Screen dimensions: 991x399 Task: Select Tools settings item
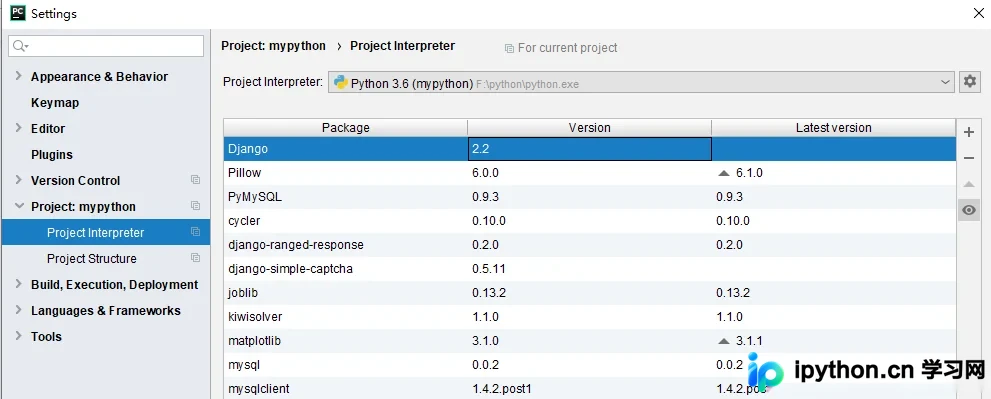point(46,336)
